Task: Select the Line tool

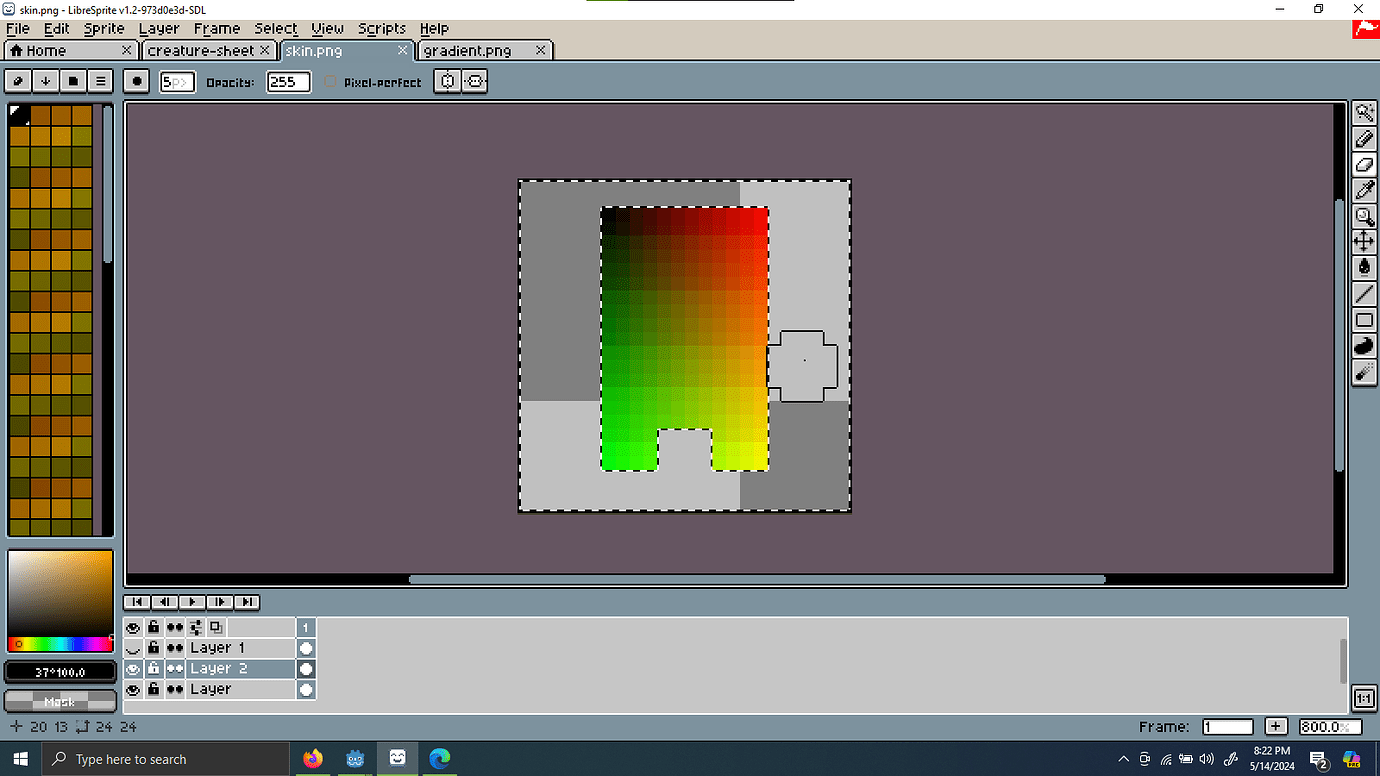Action: coord(1364,294)
